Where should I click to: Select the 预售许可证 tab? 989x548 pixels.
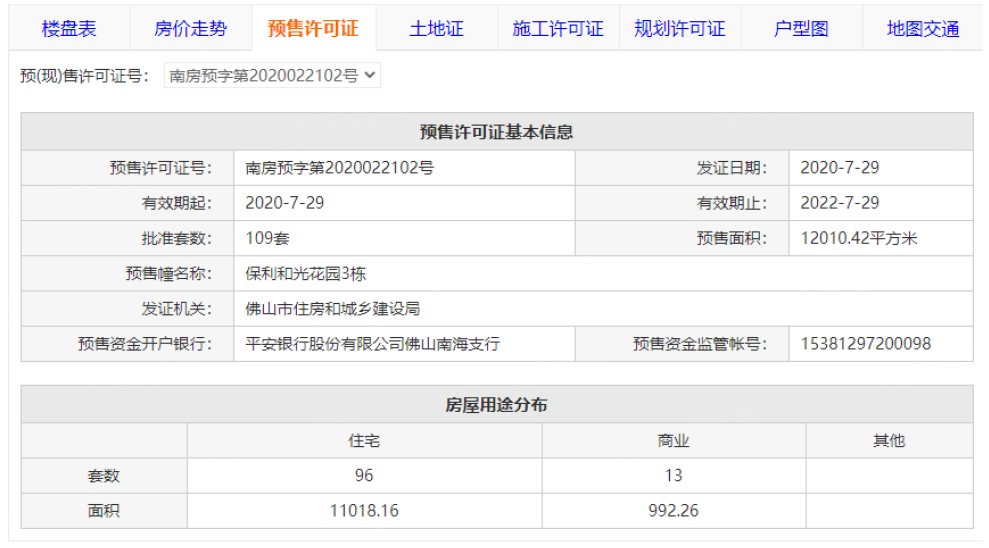pos(313,28)
